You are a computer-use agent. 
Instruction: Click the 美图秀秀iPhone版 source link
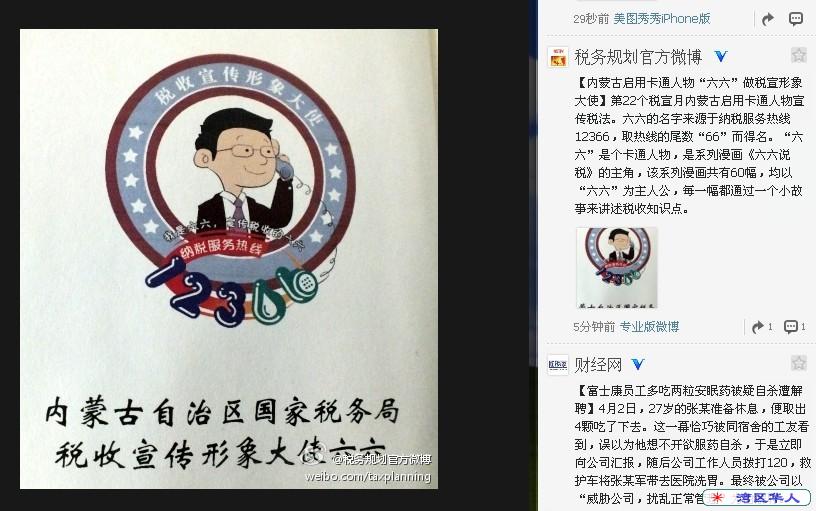pos(662,19)
